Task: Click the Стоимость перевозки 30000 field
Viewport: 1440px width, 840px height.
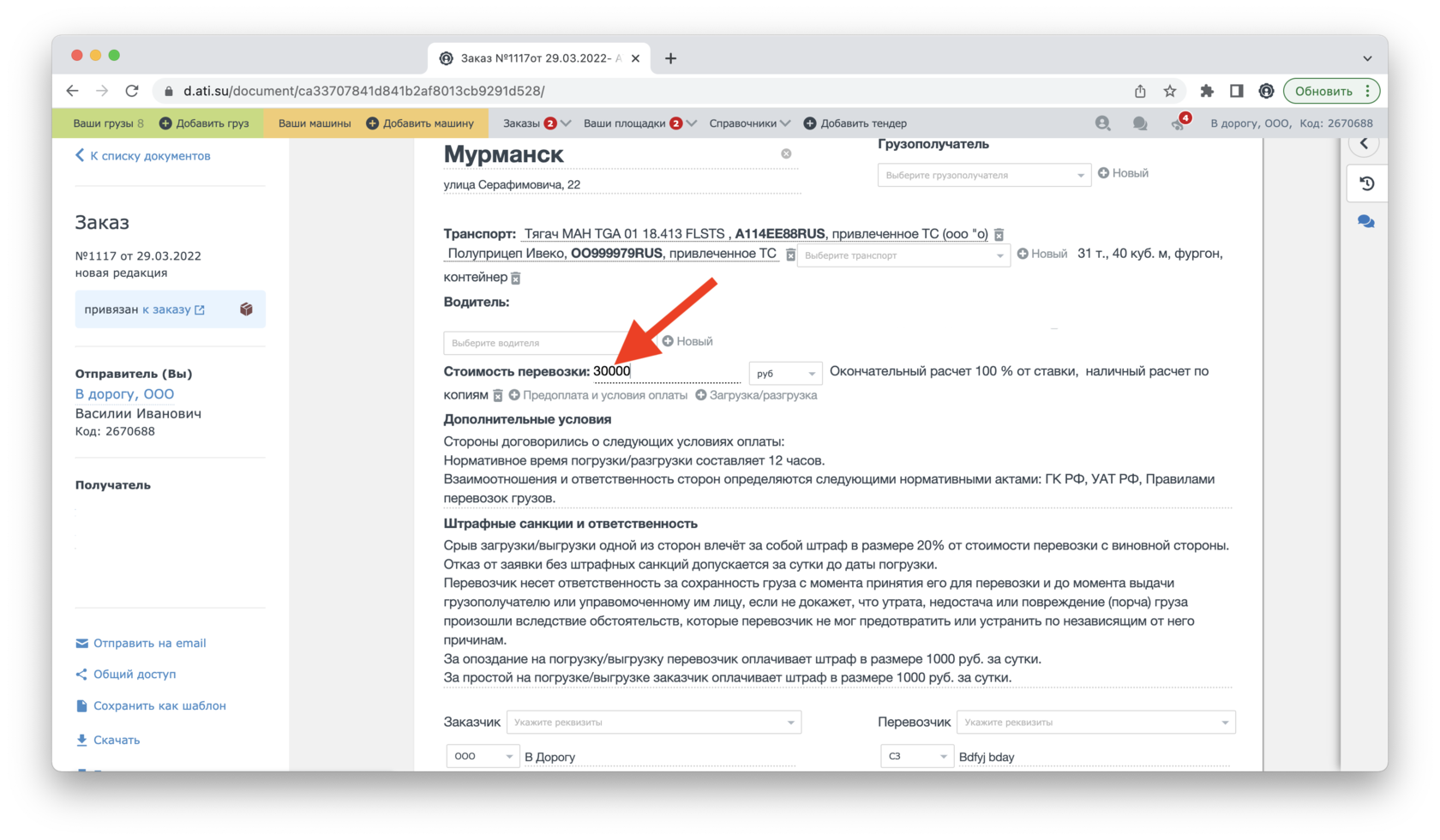Action: (667, 372)
